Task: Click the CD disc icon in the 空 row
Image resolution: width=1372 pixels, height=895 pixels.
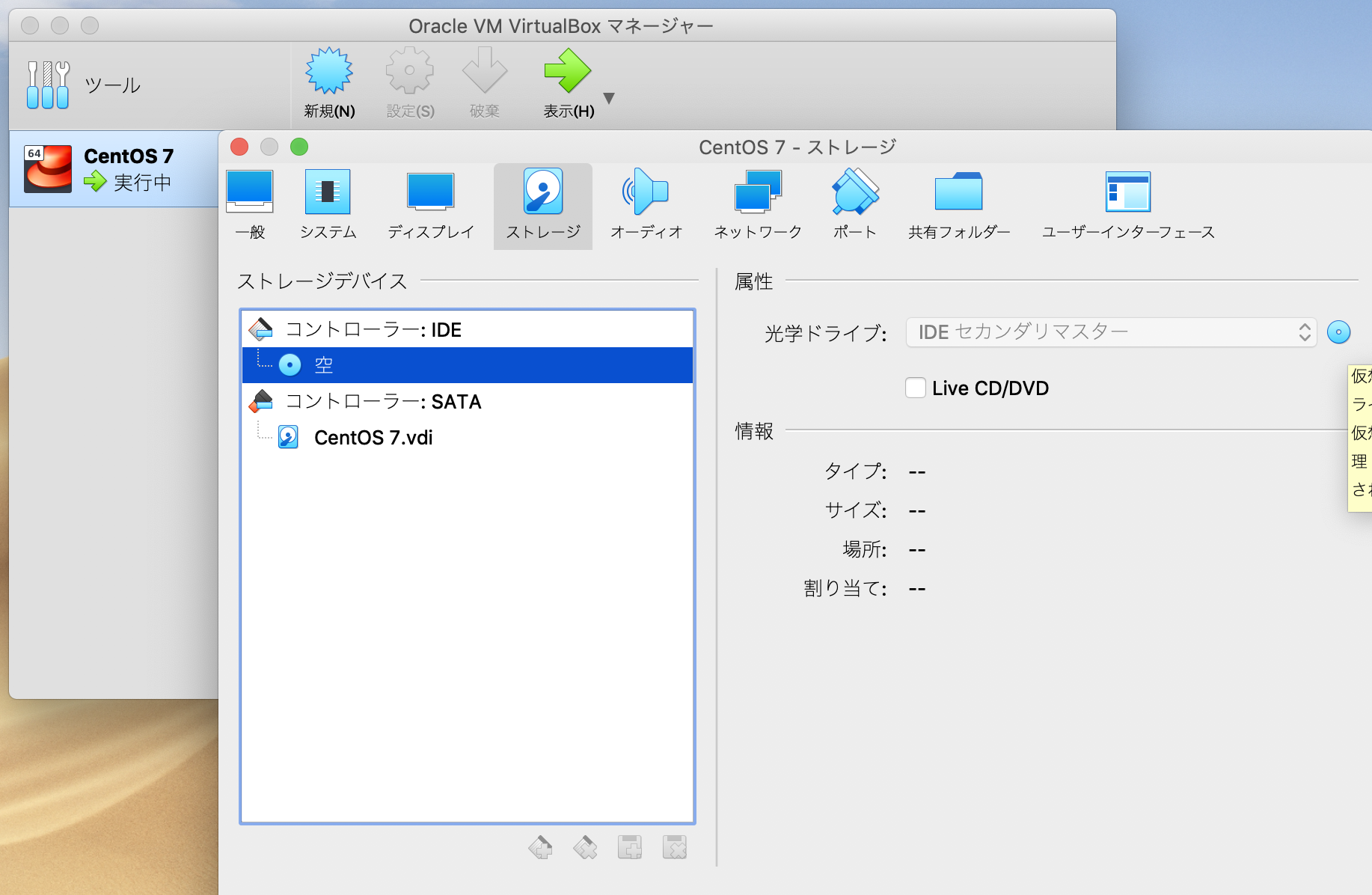Action: [x=290, y=365]
